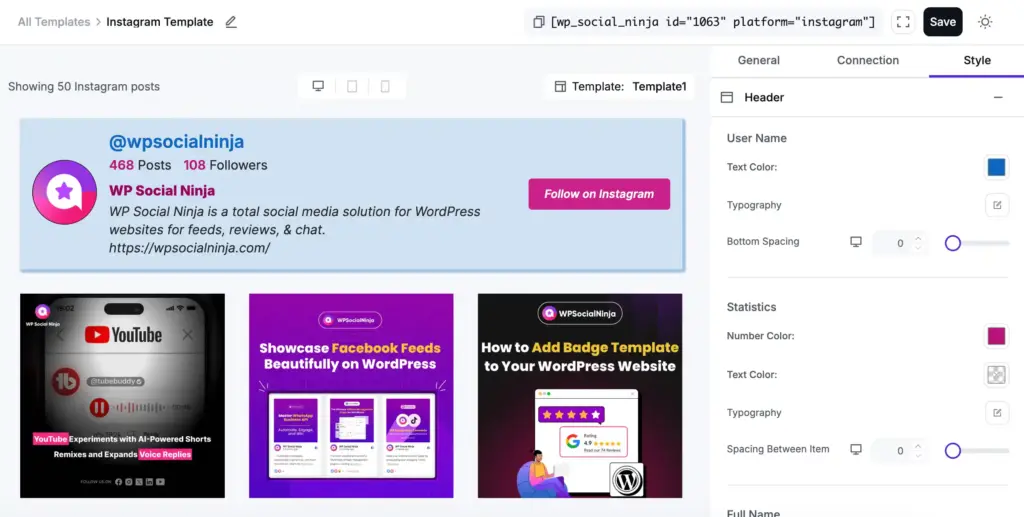Viewport: 1024px width, 517px height.
Task: Change Bottom Spacing responsive device icon
Action: click(855, 242)
